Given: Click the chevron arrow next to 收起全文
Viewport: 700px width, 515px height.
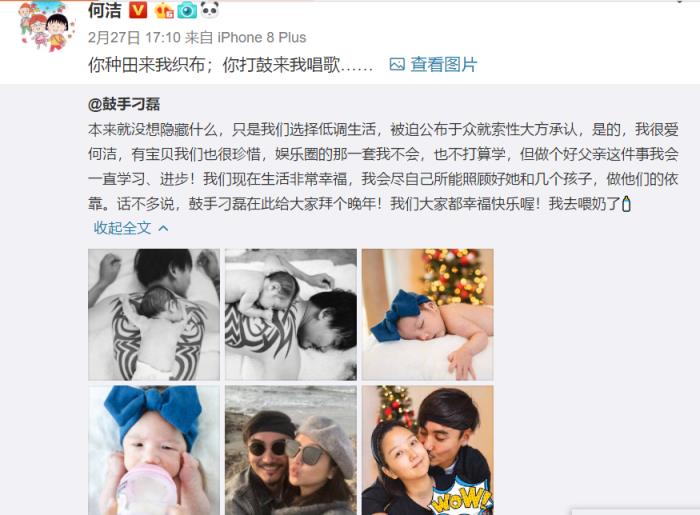Looking at the screenshot, I should pyautogui.click(x=163, y=228).
